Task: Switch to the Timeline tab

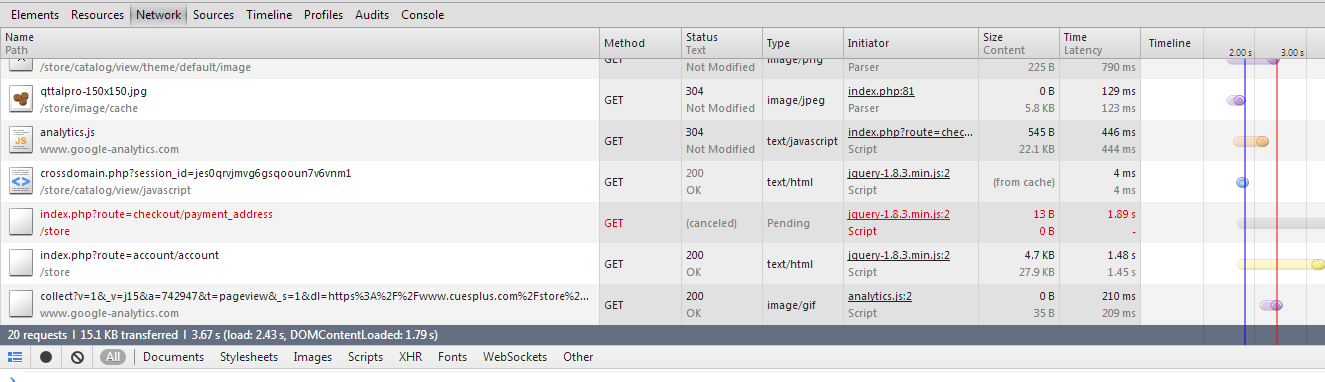Action: (269, 15)
